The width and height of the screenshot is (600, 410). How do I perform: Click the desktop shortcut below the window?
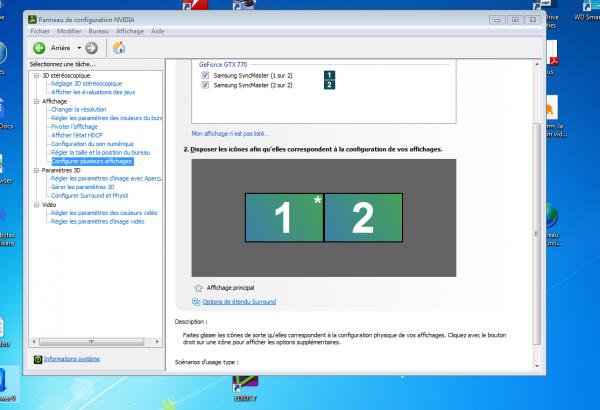pyautogui.click(x=245, y=389)
